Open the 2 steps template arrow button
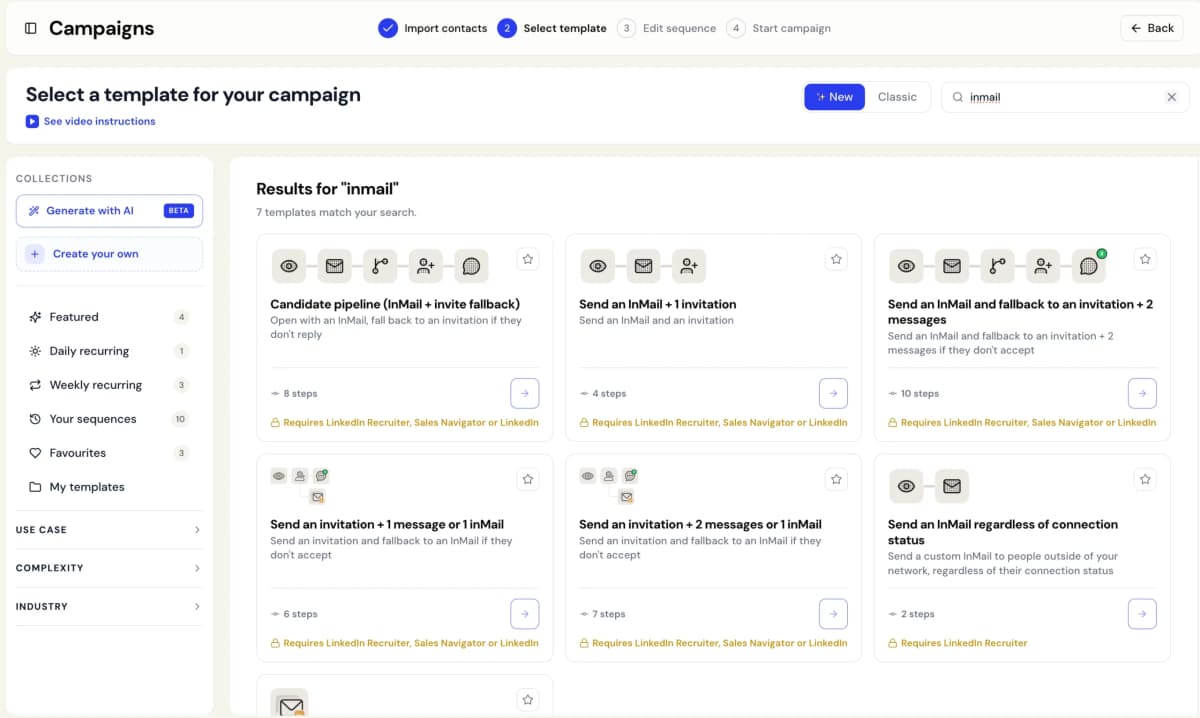This screenshot has width=1200, height=718. point(1142,613)
